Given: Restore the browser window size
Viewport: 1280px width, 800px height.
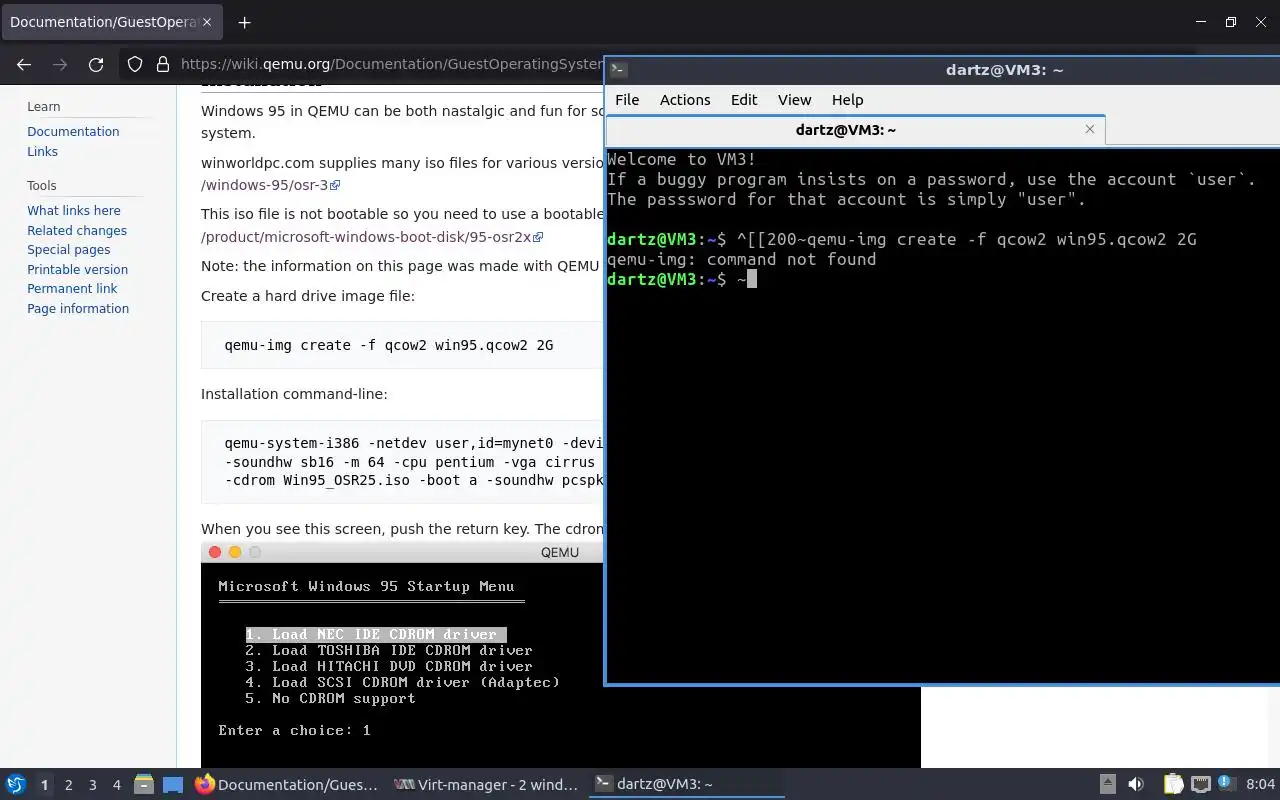Looking at the screenshot, I should point(1231,22).
